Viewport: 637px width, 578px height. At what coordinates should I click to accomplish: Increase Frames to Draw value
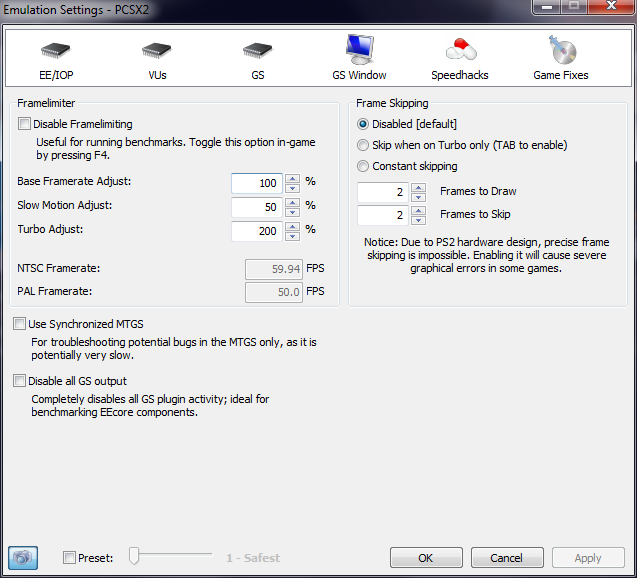click(x=418, y=187)
